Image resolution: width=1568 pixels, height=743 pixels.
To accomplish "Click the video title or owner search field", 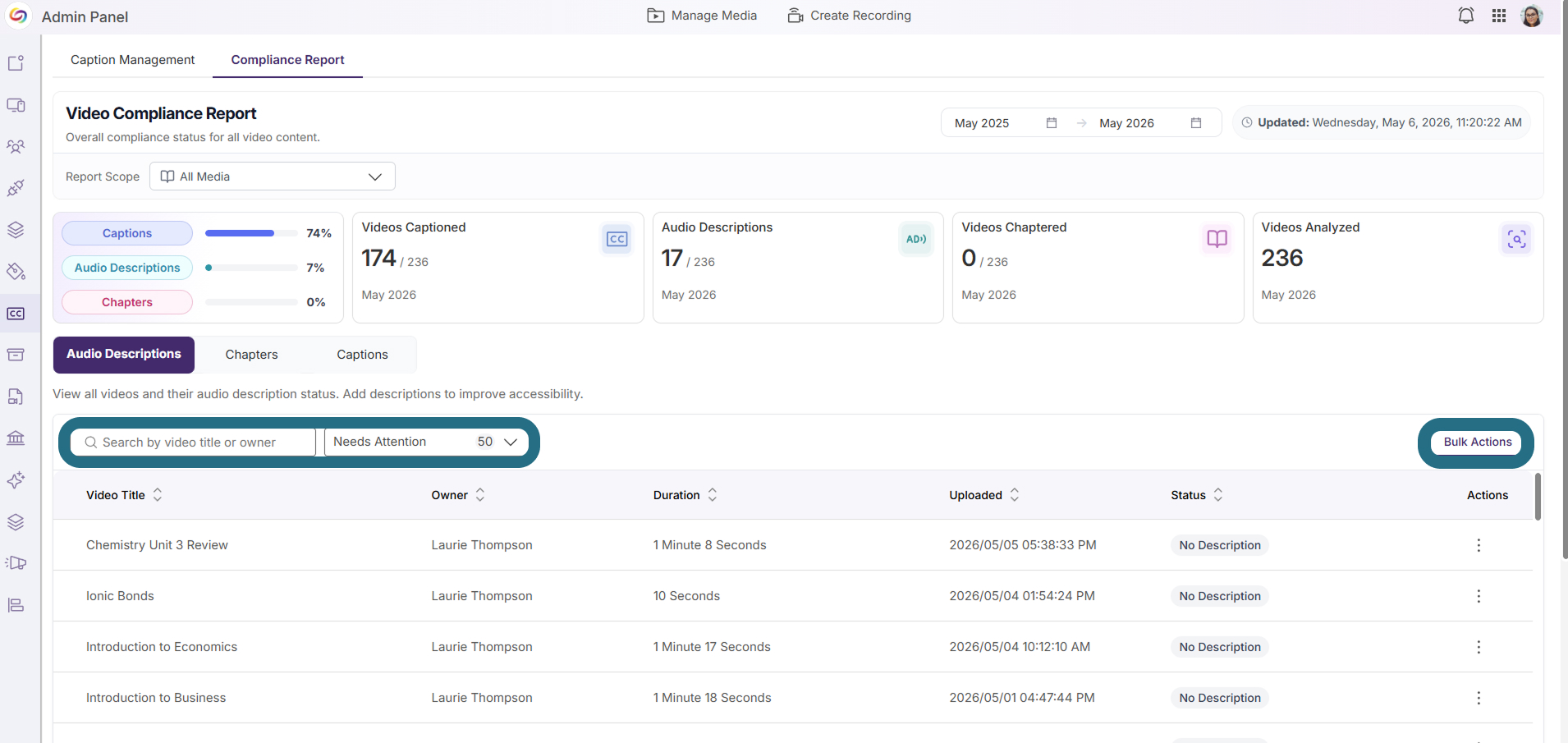I will 193,442.
